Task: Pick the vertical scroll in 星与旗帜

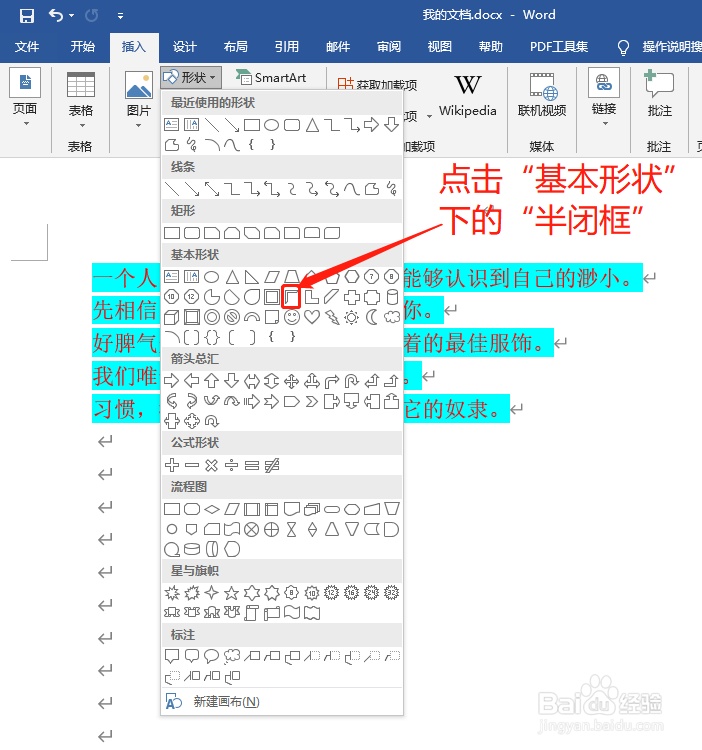Action: point(252,613)
